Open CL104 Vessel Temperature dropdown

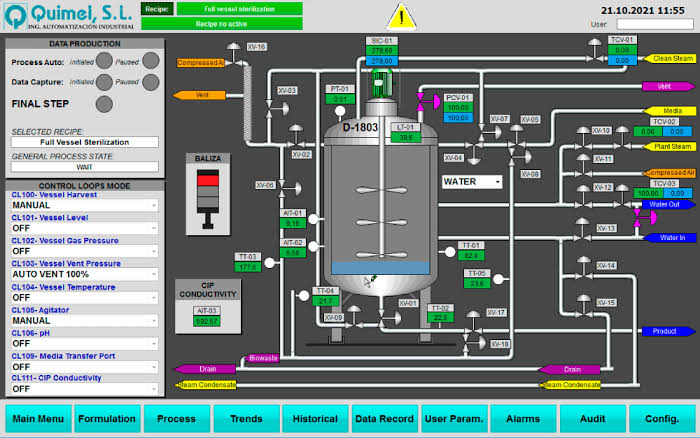pyautogui.click(x=84, y=297)
